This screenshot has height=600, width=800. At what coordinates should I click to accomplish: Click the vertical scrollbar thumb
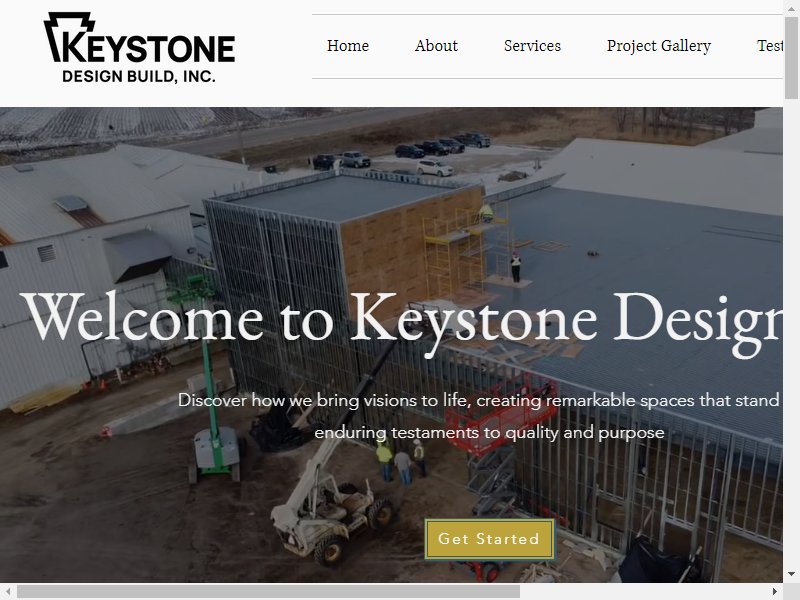pos(791,57)
